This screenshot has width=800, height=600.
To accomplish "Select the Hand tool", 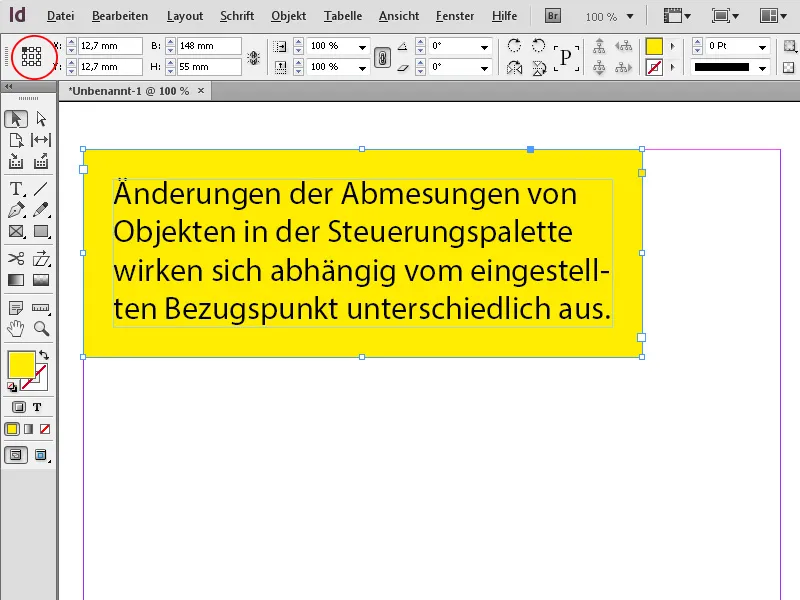I will tap(16, 329).
